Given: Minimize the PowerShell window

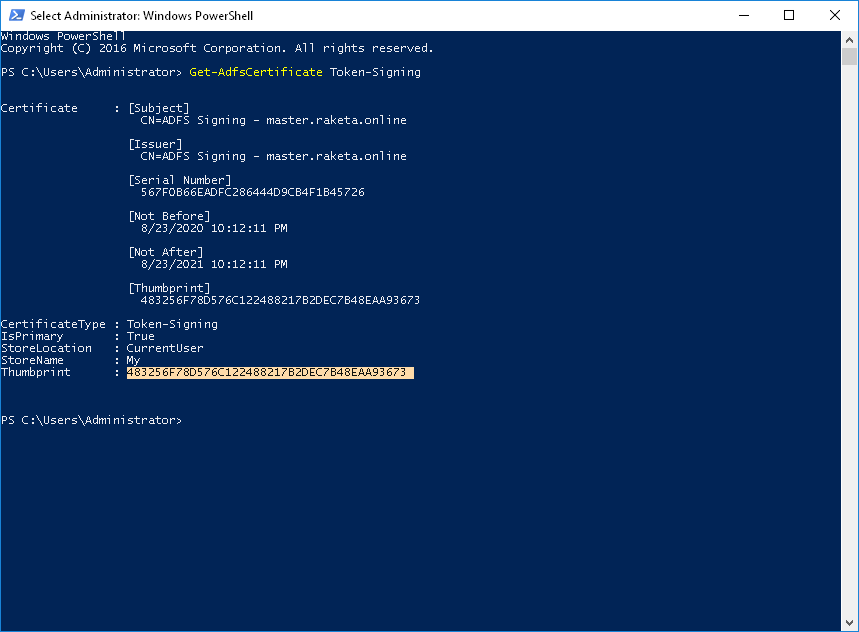Looking at the screenshot, I should coord(743,16).
